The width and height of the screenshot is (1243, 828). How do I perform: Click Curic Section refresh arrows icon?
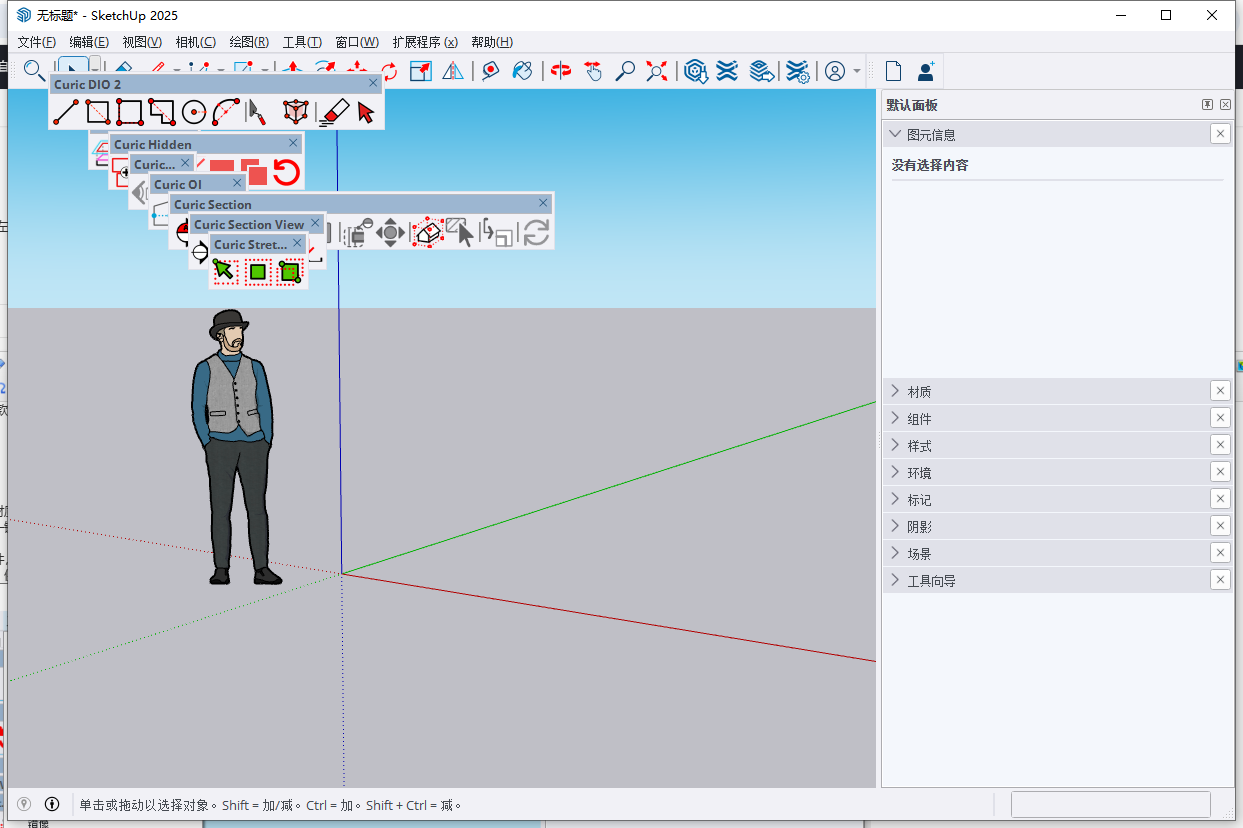click(536, 233)
